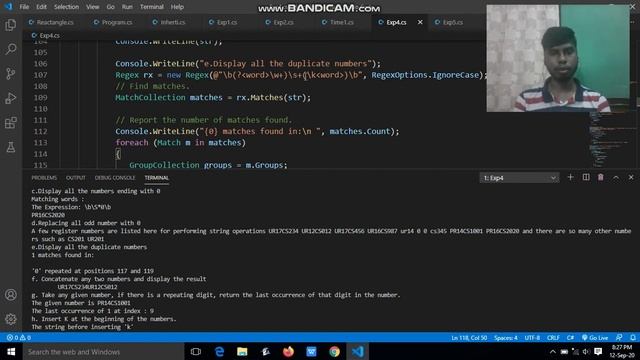Close the terminal panel
The height and width of the screenshot is (360, 640).
(631, 177)
